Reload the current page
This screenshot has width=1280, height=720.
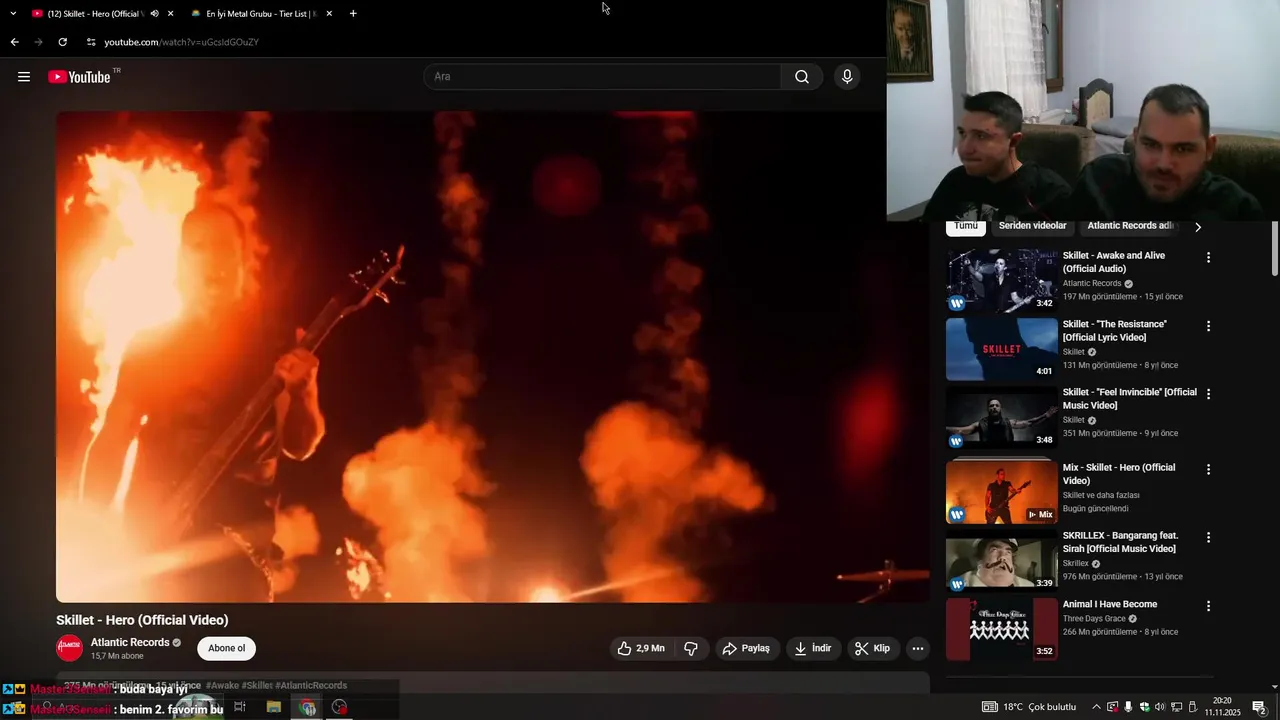click(x=62, y=42)
